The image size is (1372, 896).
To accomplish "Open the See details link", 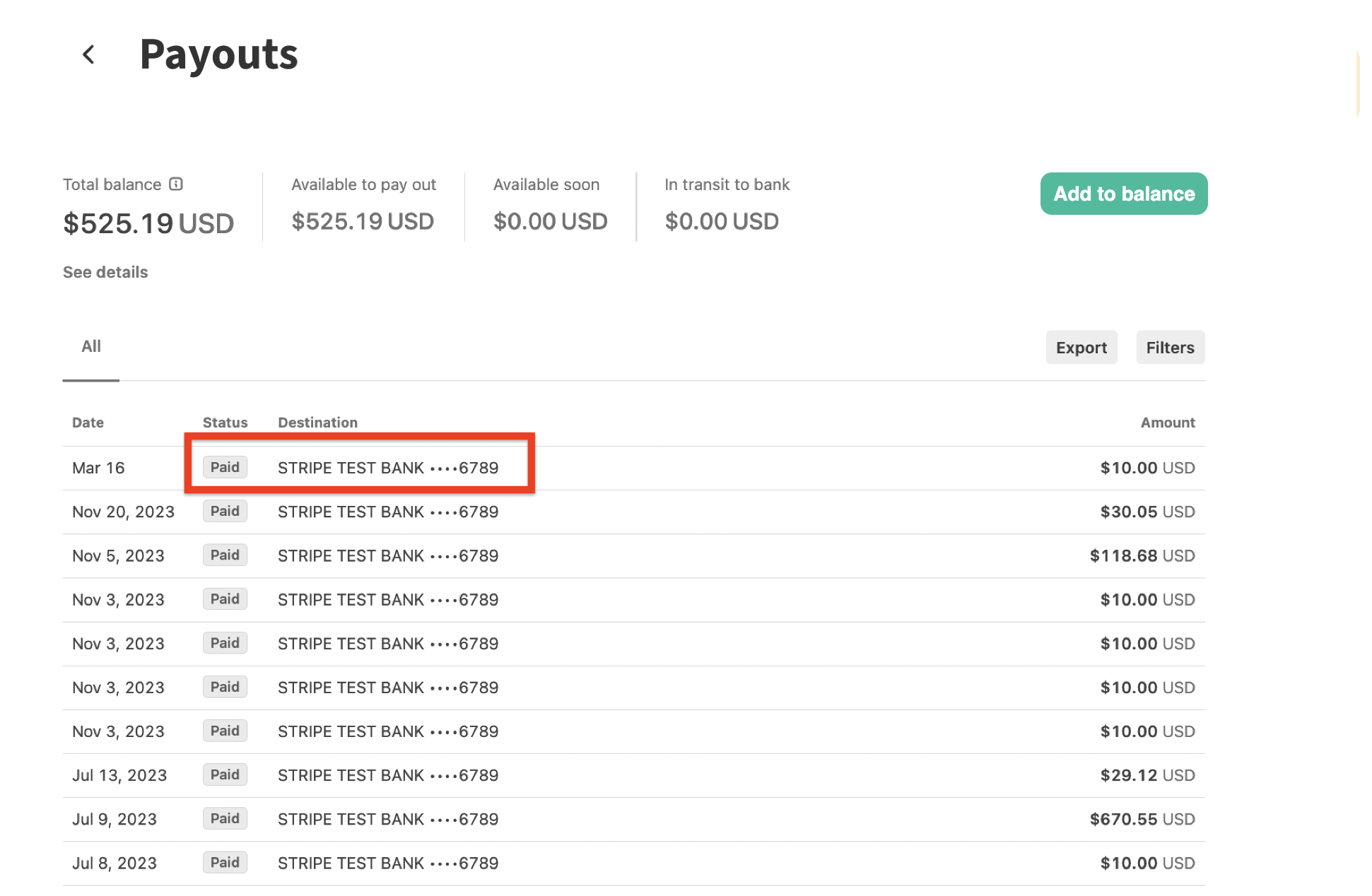I will tap(105, 272).
